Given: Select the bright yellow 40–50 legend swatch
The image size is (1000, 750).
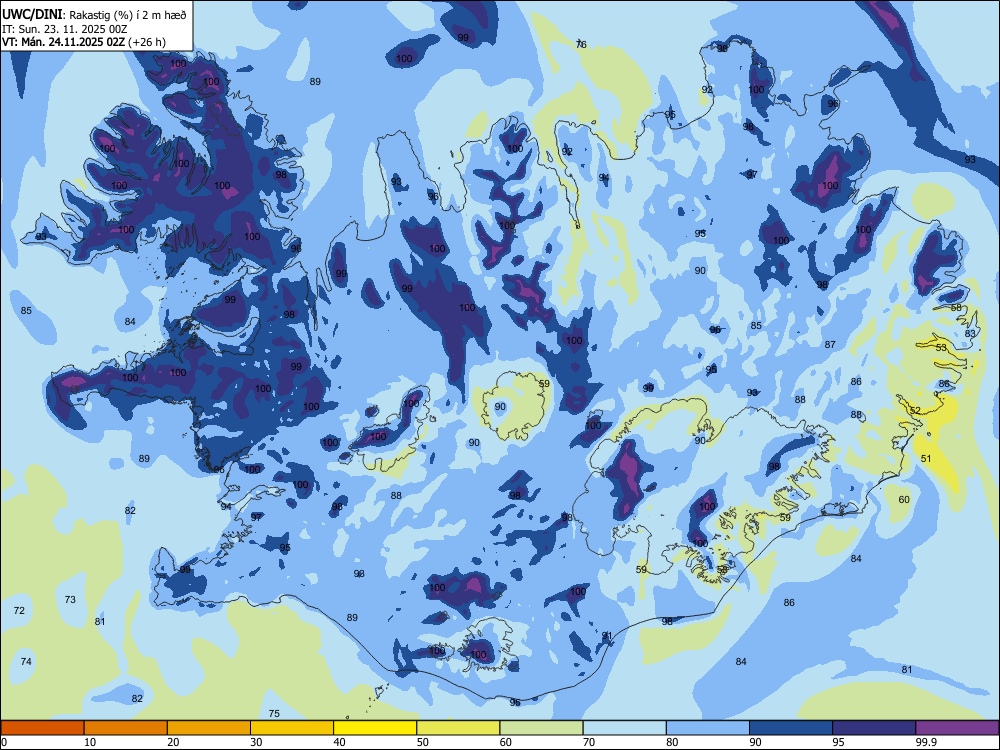Looking at the screenshot, I should 375,728.
